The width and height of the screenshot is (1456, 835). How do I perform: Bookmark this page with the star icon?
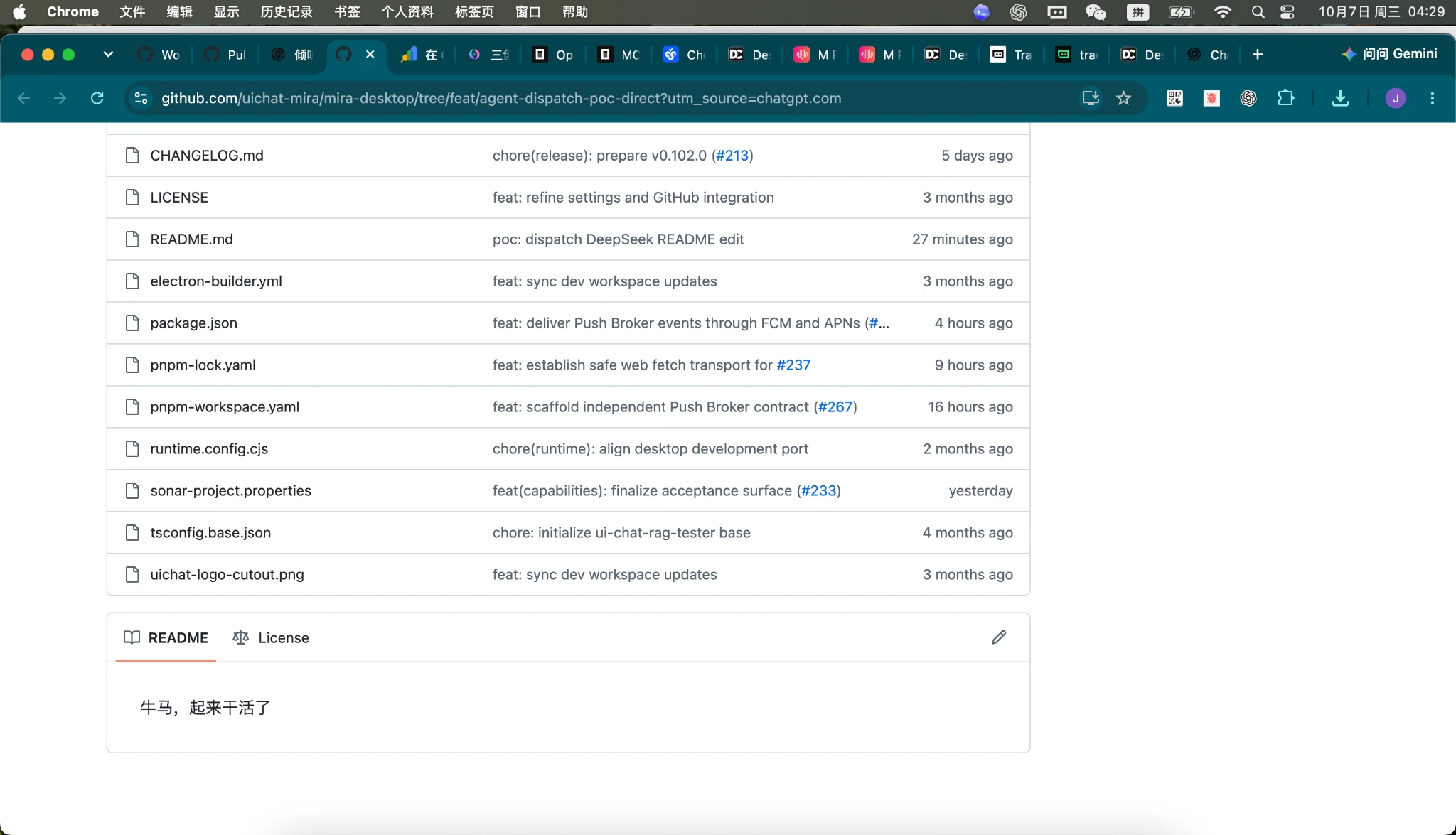(1123, 98)
